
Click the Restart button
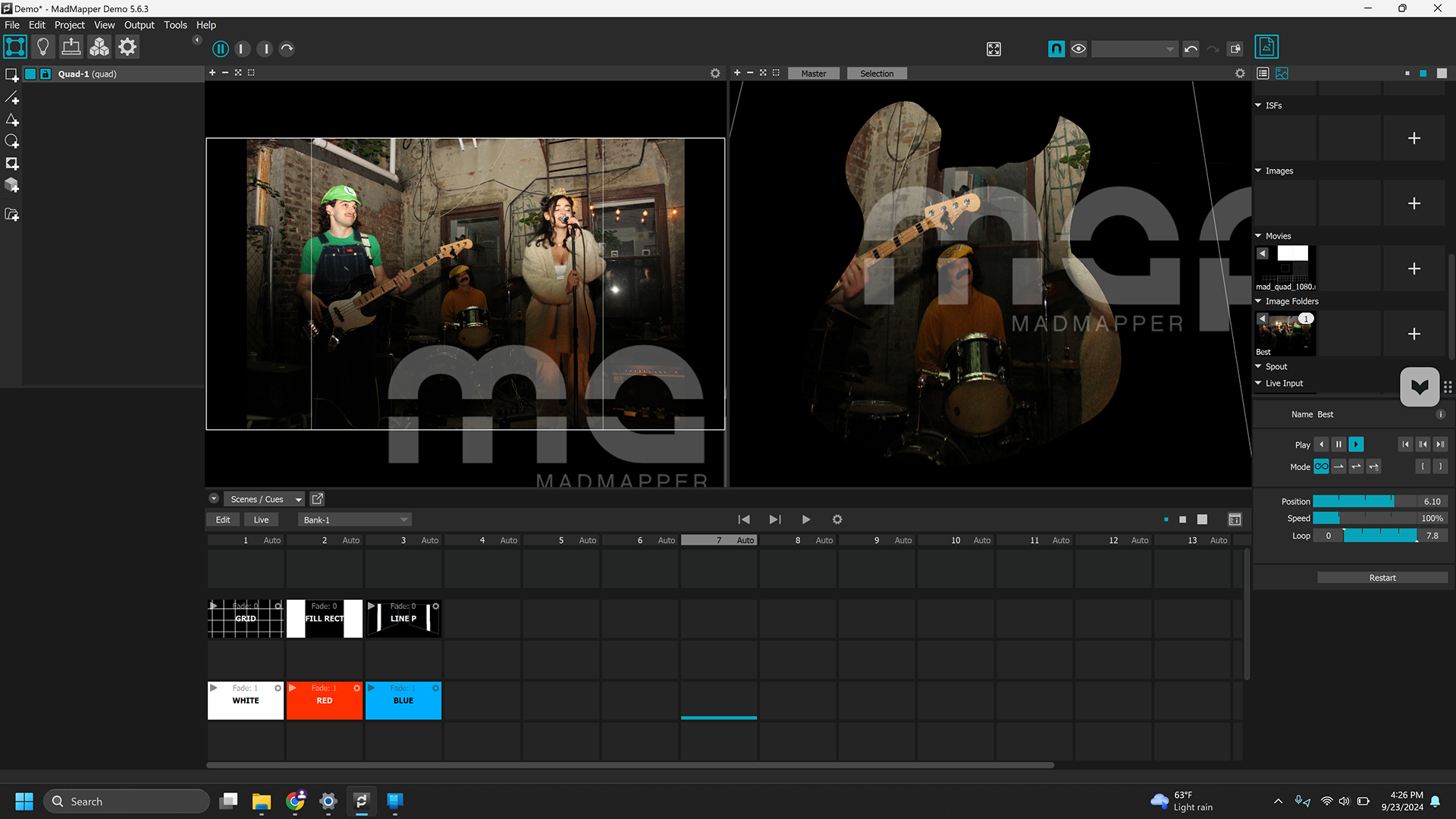click(x=1382, y=578)
